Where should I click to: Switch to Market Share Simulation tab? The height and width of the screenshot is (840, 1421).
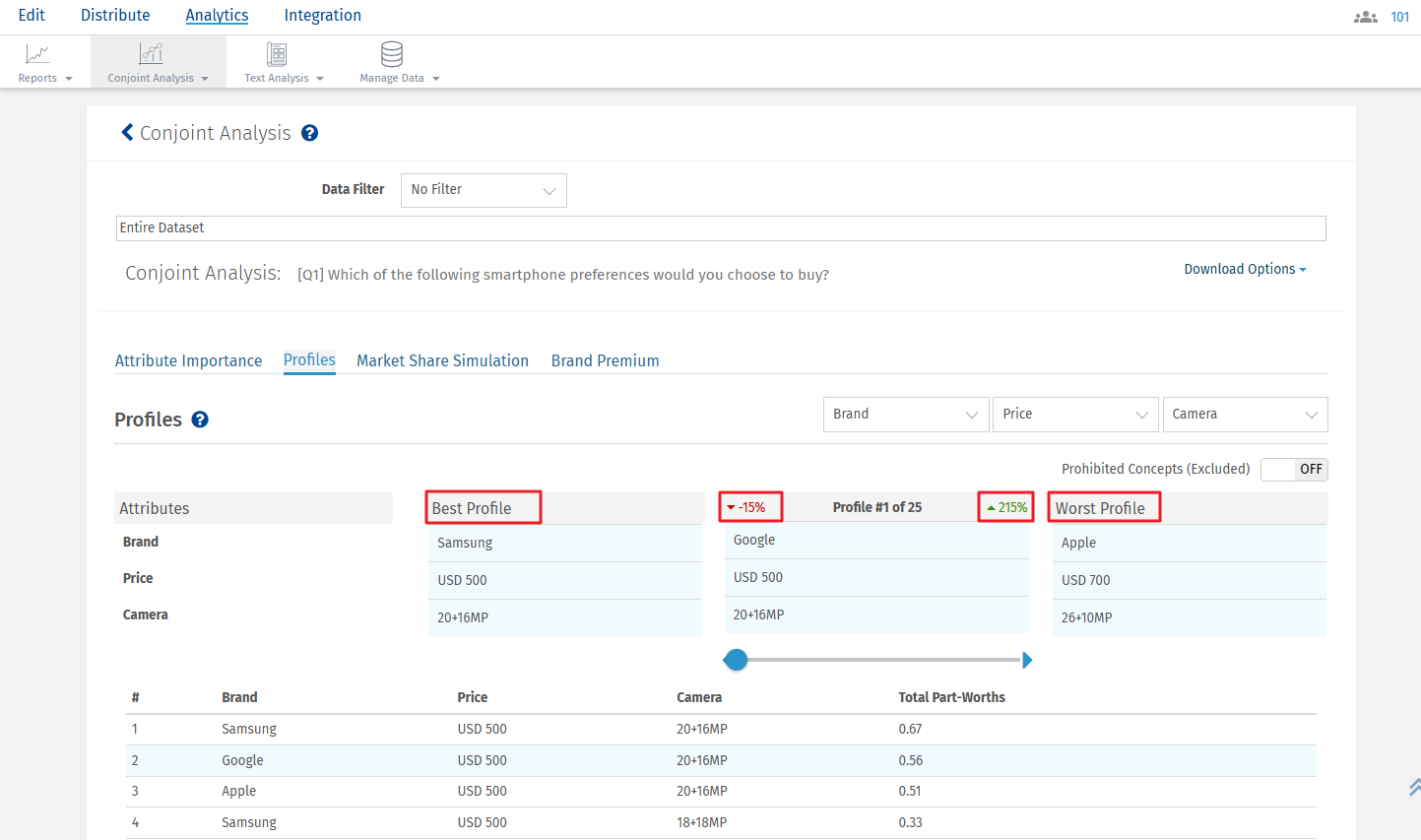click(442, 360)
